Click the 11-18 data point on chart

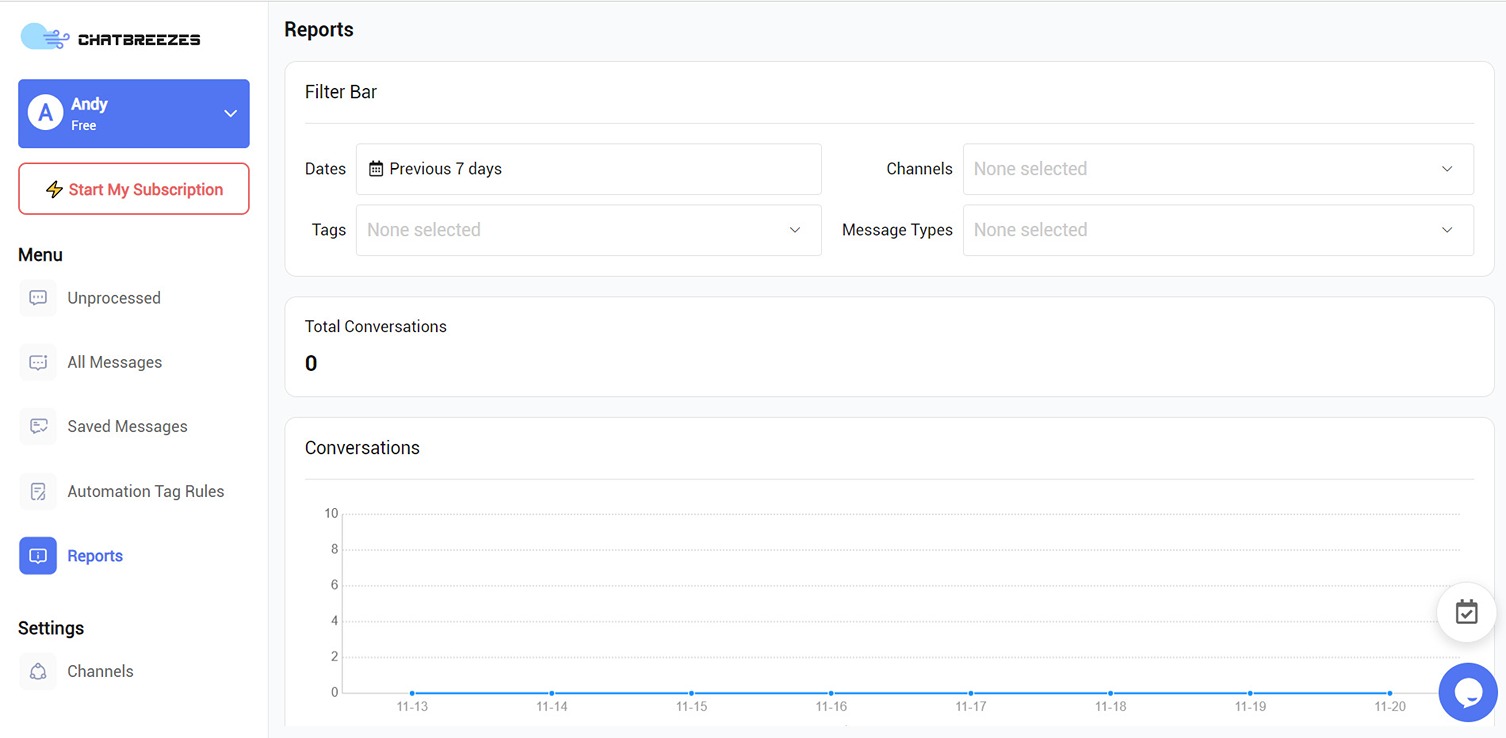1110,693
